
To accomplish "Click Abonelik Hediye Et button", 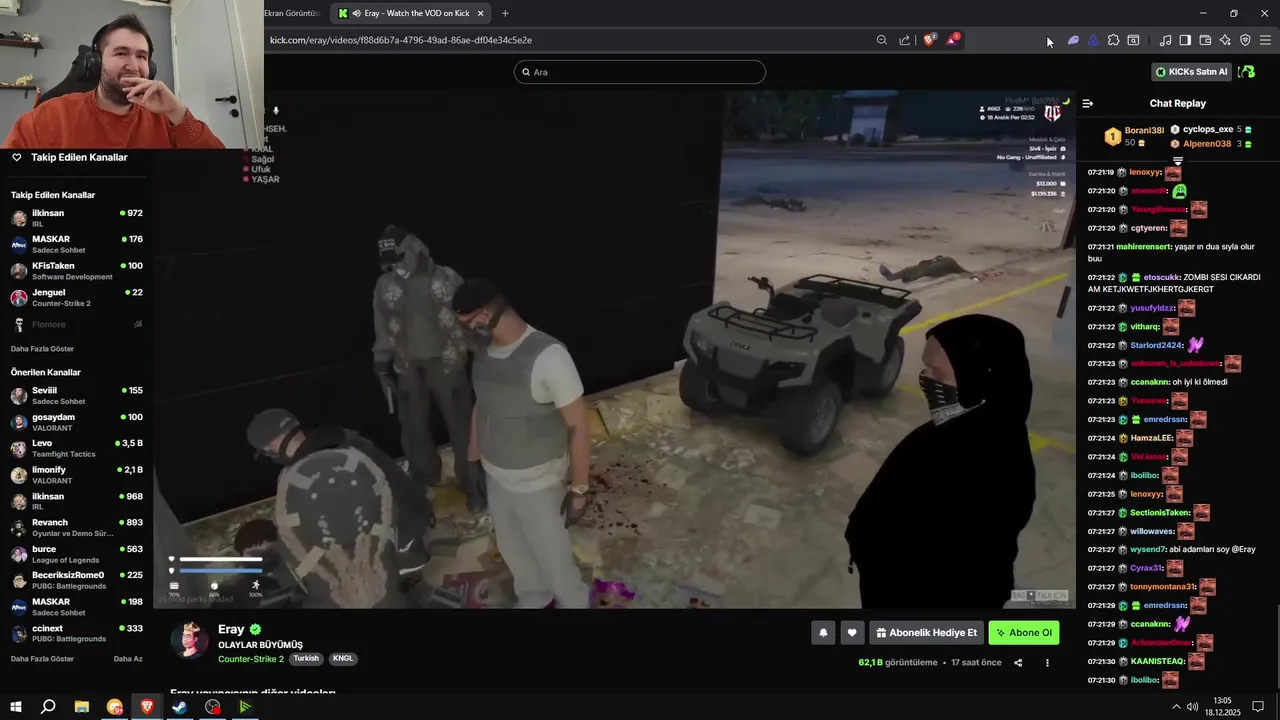I will 926,632.
